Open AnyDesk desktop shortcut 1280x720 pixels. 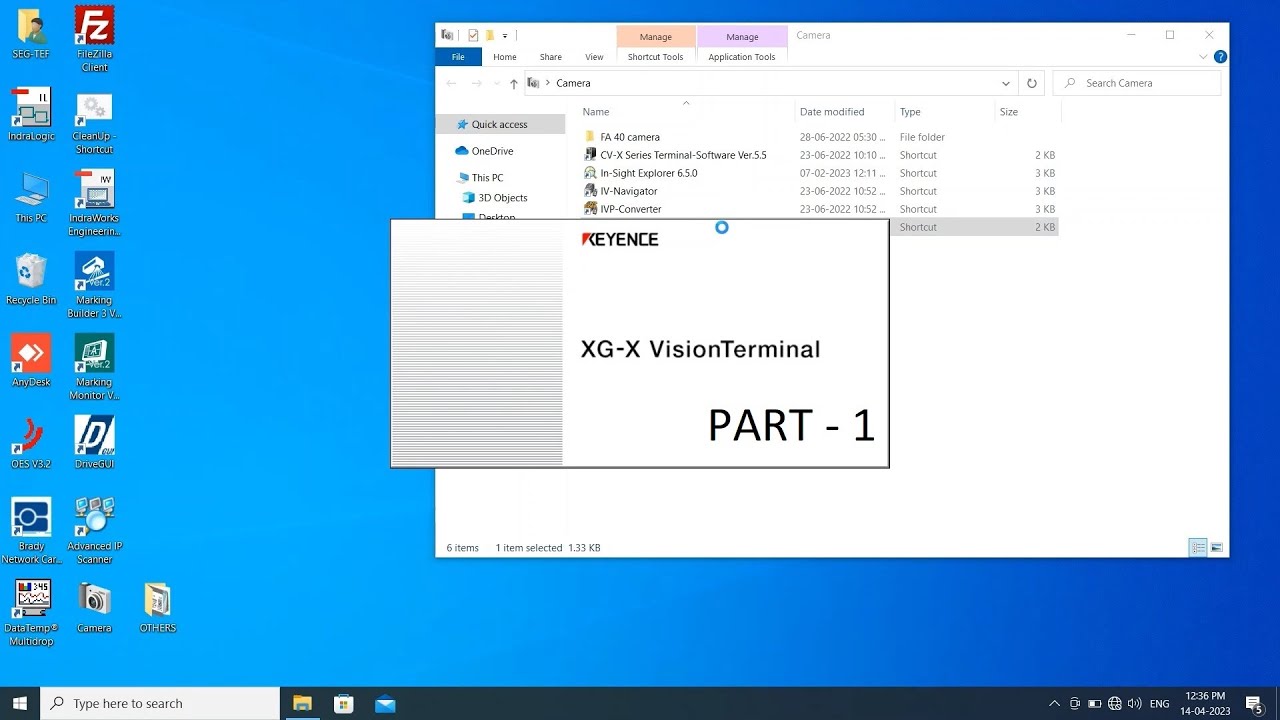pos(31,361)
